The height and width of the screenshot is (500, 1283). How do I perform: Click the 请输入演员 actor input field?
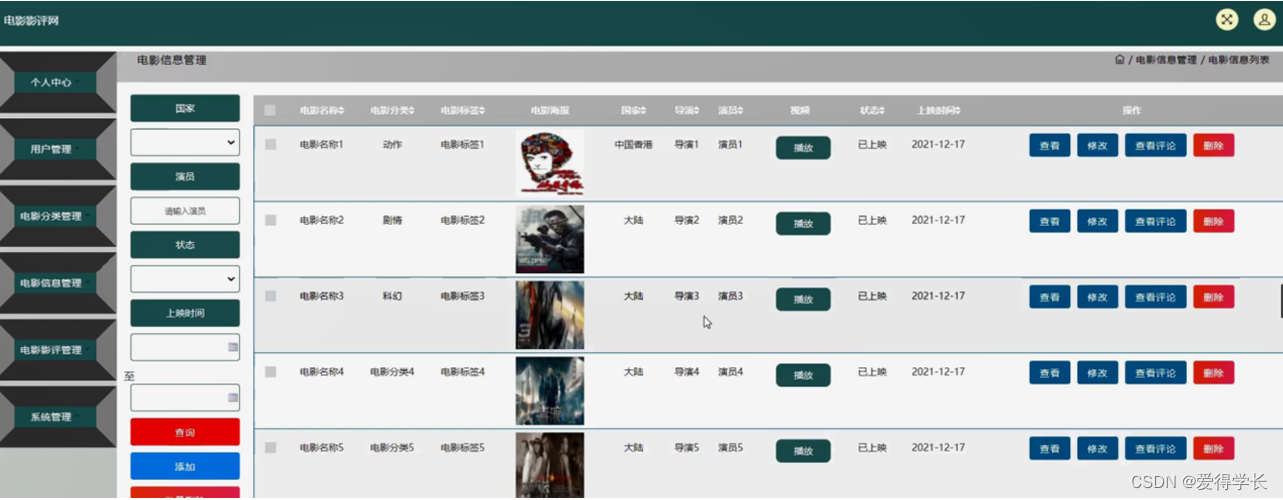pyautogui.click(x=185, y=211)
